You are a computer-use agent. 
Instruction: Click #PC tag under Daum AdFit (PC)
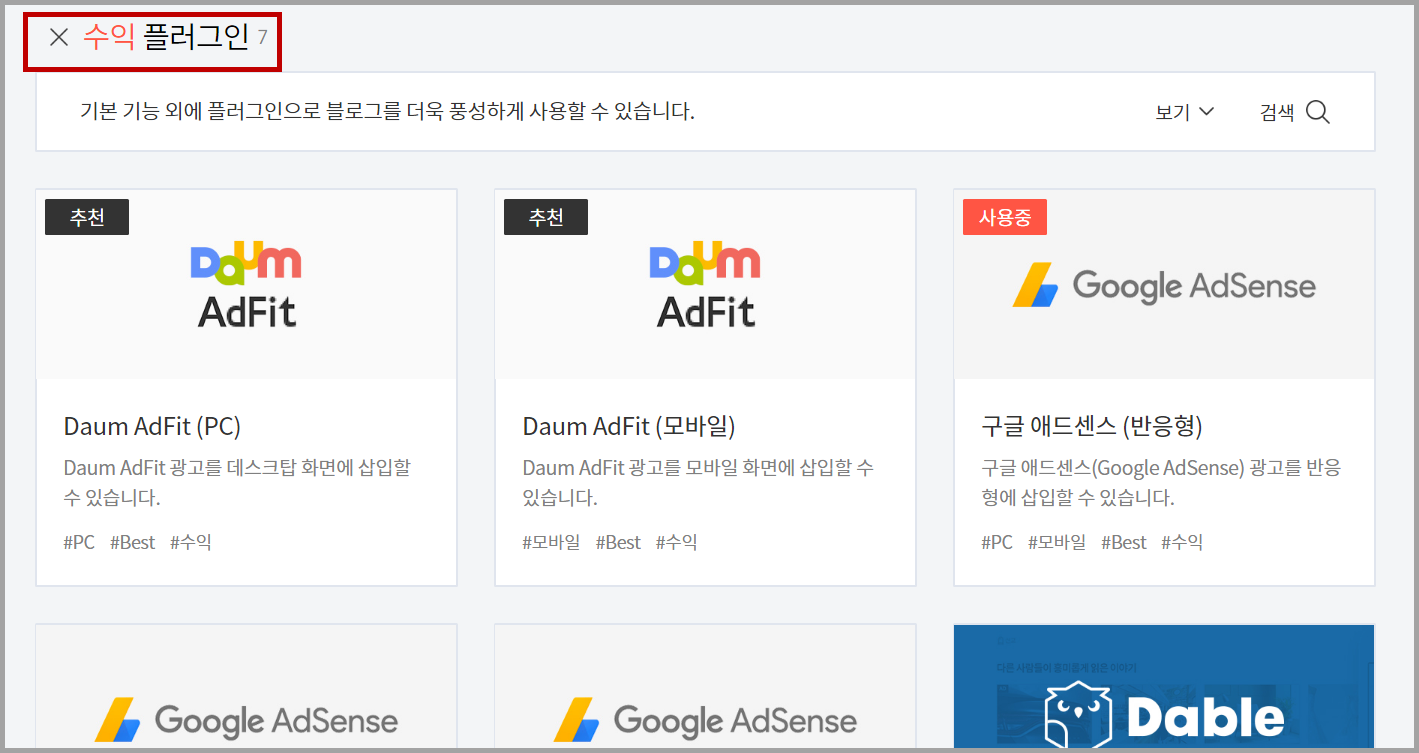coord(79,542)
